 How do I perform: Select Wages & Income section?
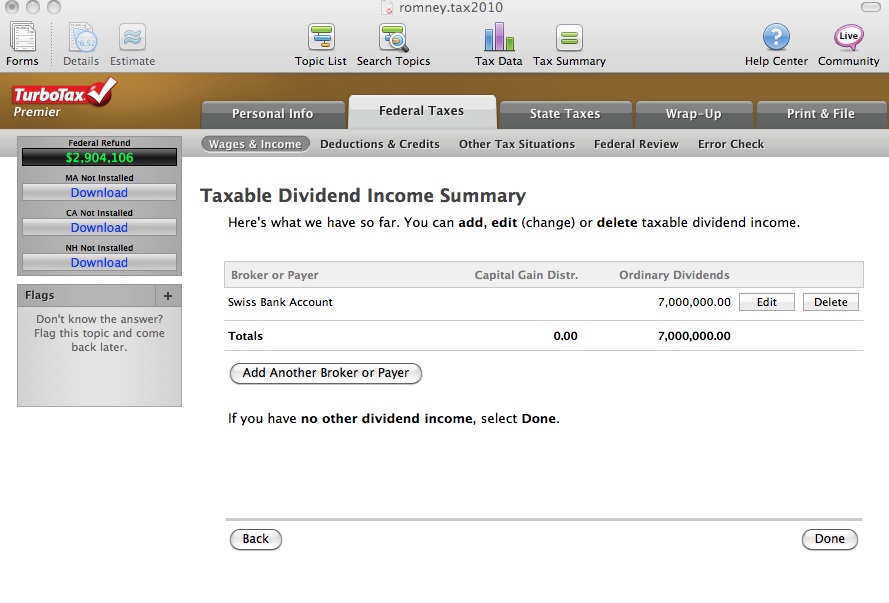[255, 144]
